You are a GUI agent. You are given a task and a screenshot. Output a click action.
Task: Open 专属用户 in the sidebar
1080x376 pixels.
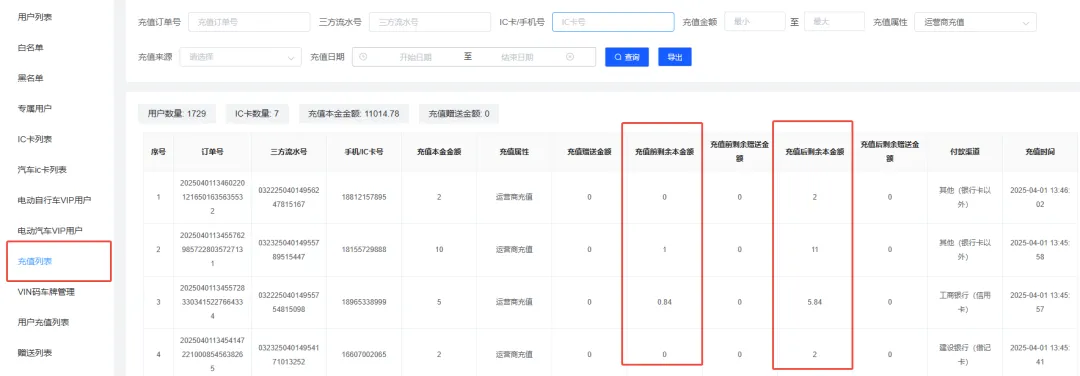tap(34, 108)
